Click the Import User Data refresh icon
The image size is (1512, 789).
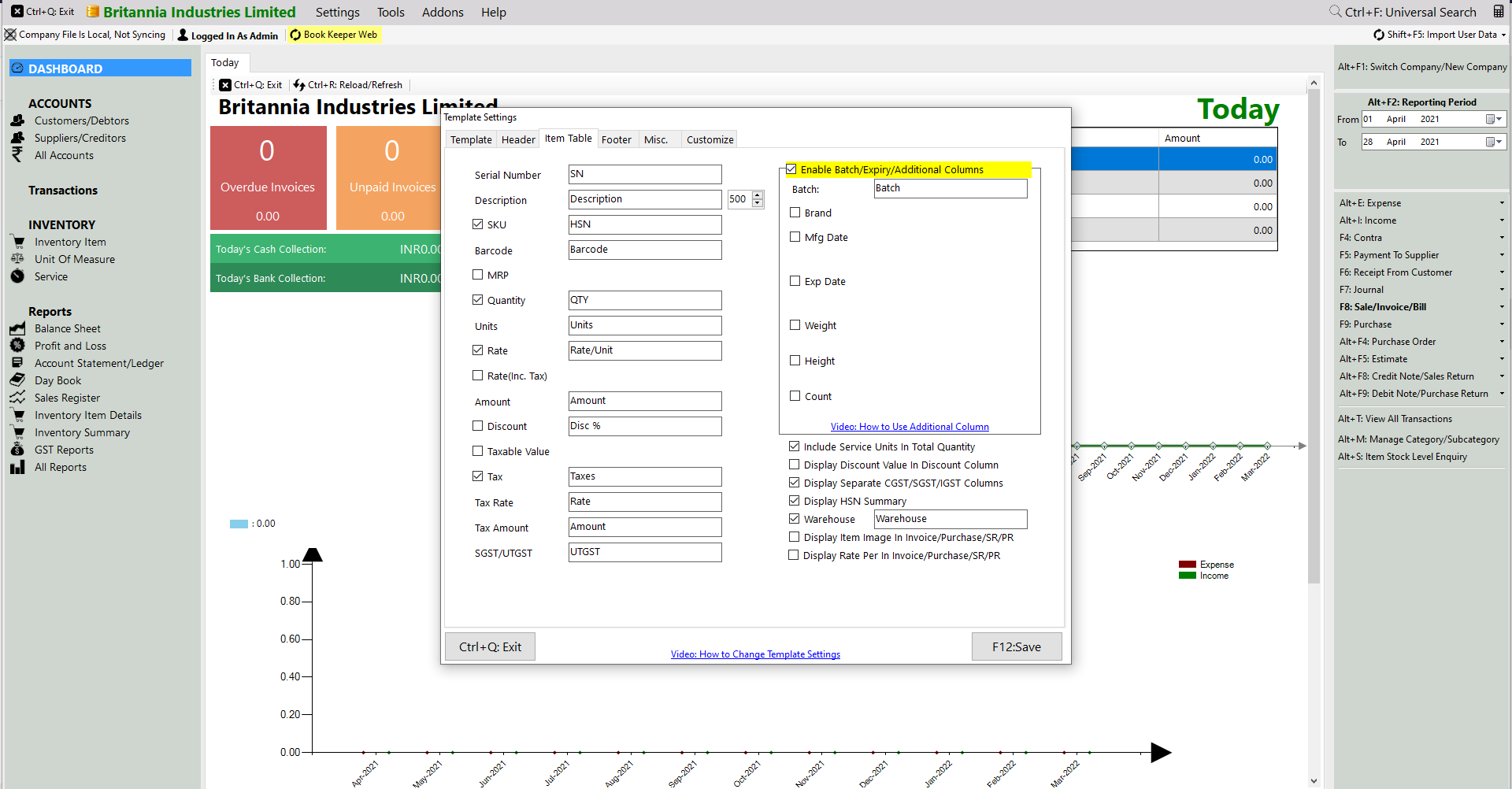coord(1379,35)
